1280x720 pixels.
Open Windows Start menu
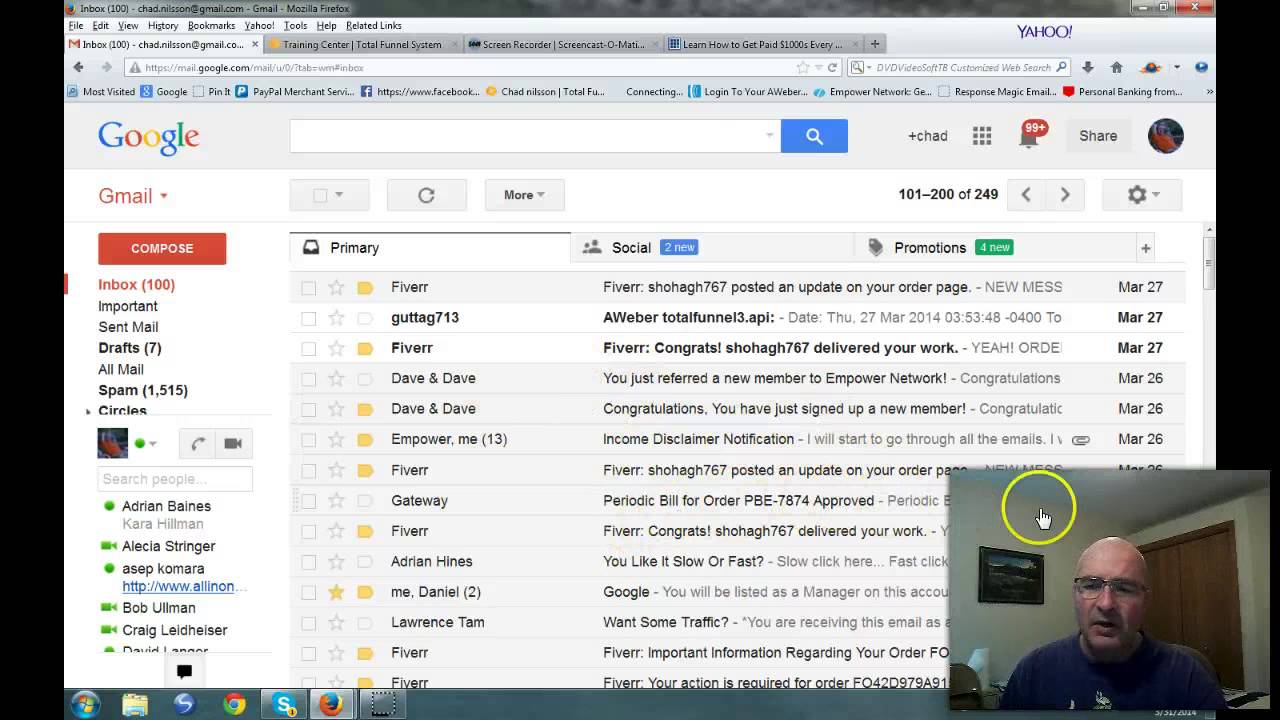pos(85,704)
